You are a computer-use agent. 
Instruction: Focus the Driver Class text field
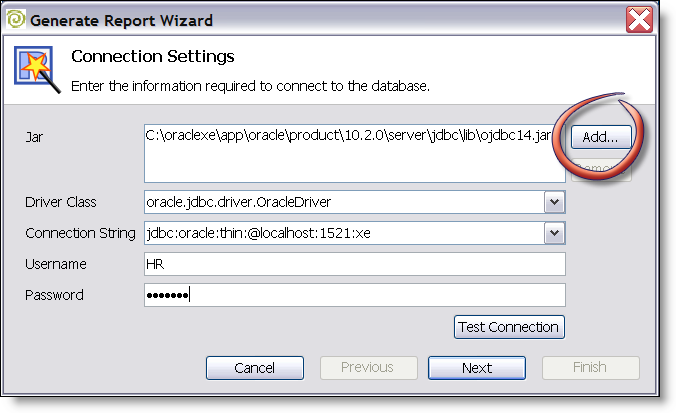[x=344, y=202]
